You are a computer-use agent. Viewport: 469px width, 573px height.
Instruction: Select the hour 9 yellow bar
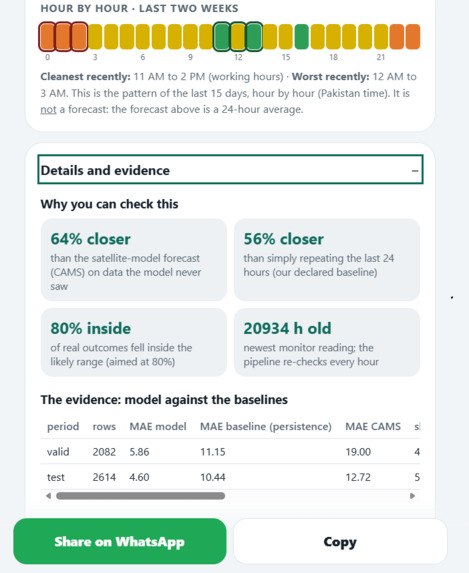coord(190,37)
